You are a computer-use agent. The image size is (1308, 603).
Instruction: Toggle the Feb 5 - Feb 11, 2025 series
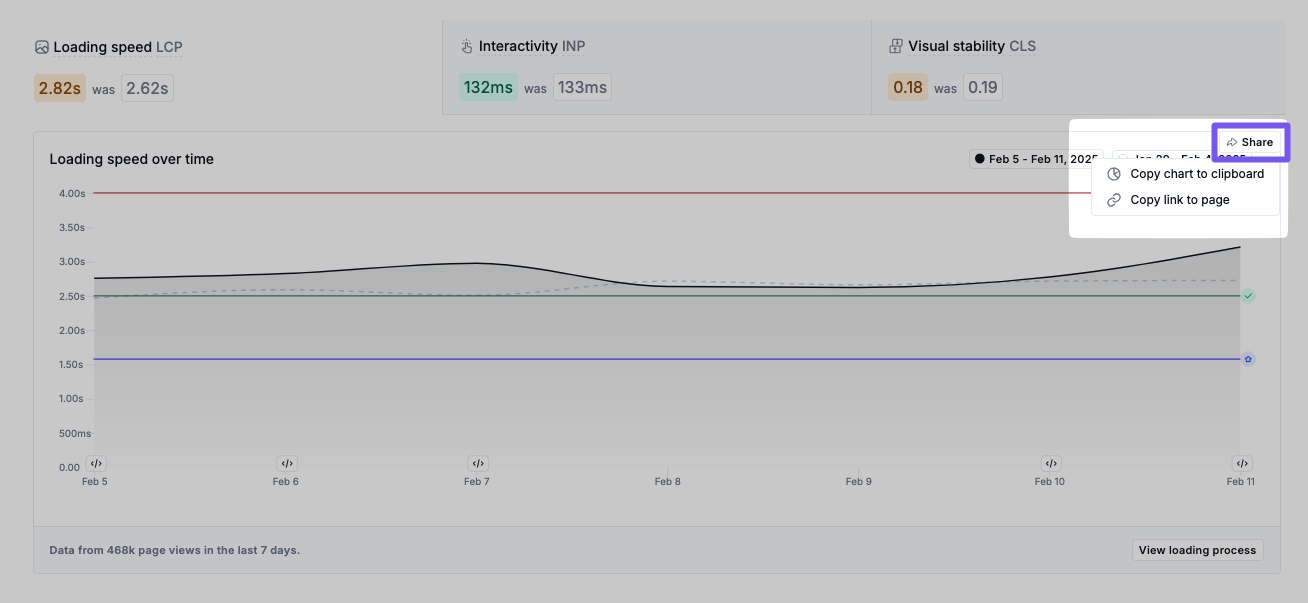pyautogui.click(x=1035, y=159)
